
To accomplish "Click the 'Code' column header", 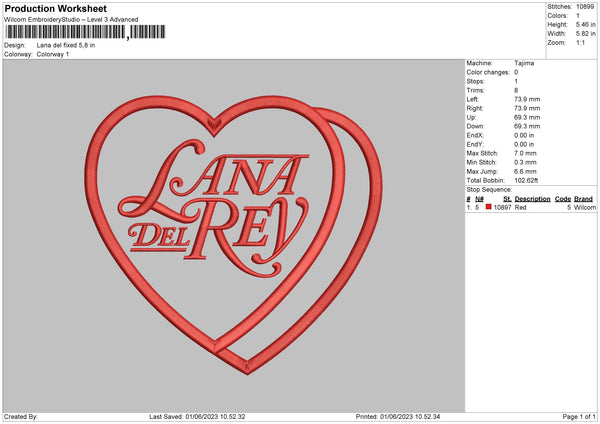I will pyautogui.click(x=562, y=199).
